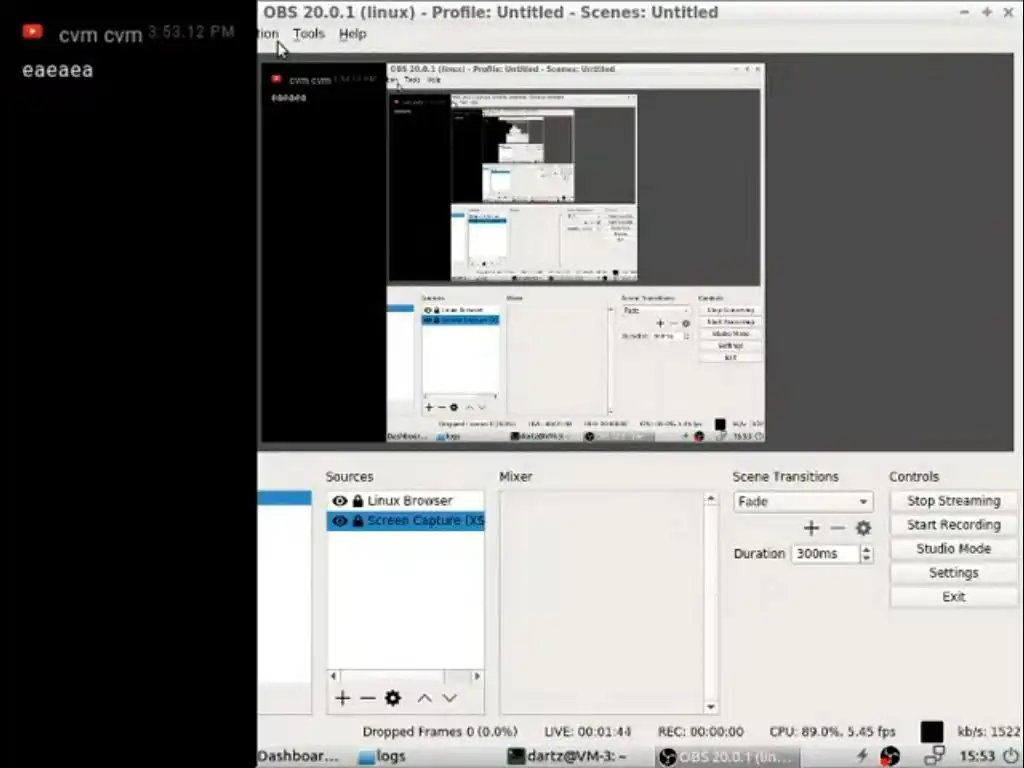Open source properties gear under Sources list
The height and width of the screenshot is (768, 1024).
[x=392, y=698]
